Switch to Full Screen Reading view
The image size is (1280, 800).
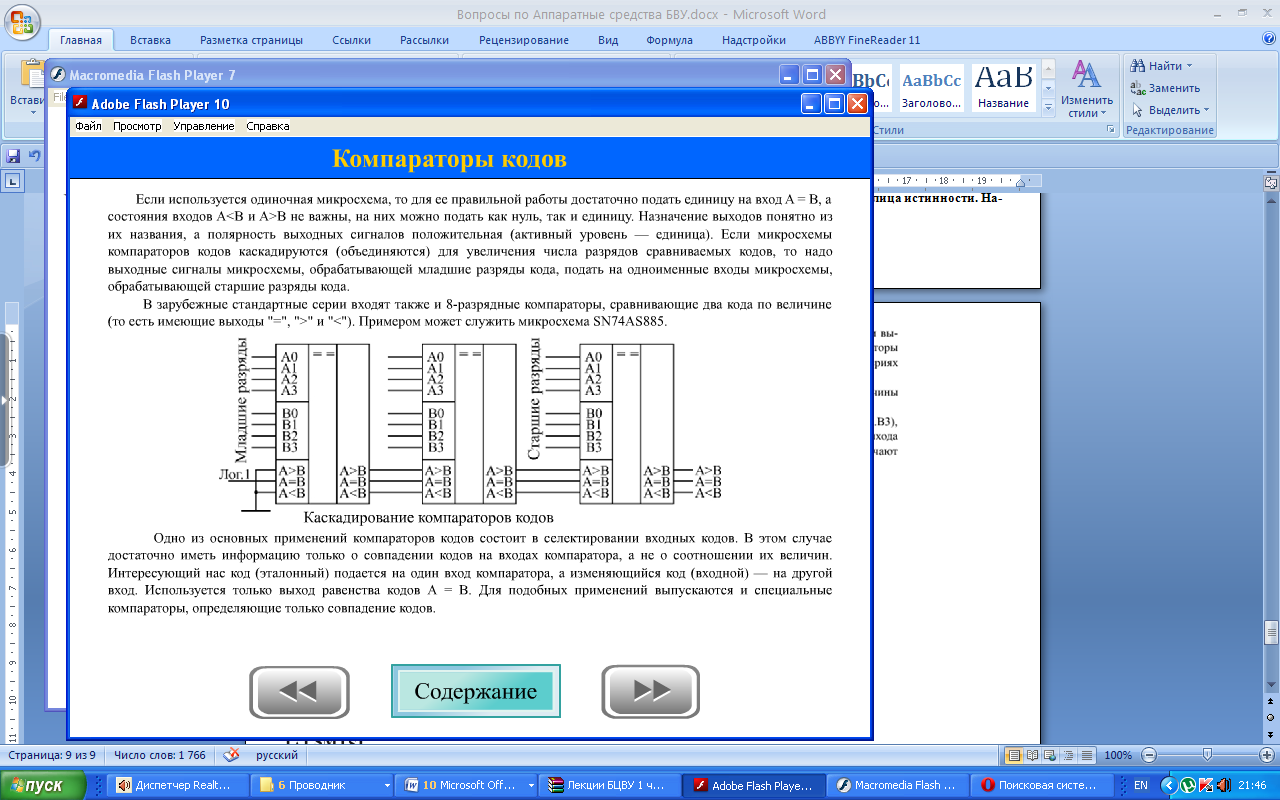[1031, 755]
